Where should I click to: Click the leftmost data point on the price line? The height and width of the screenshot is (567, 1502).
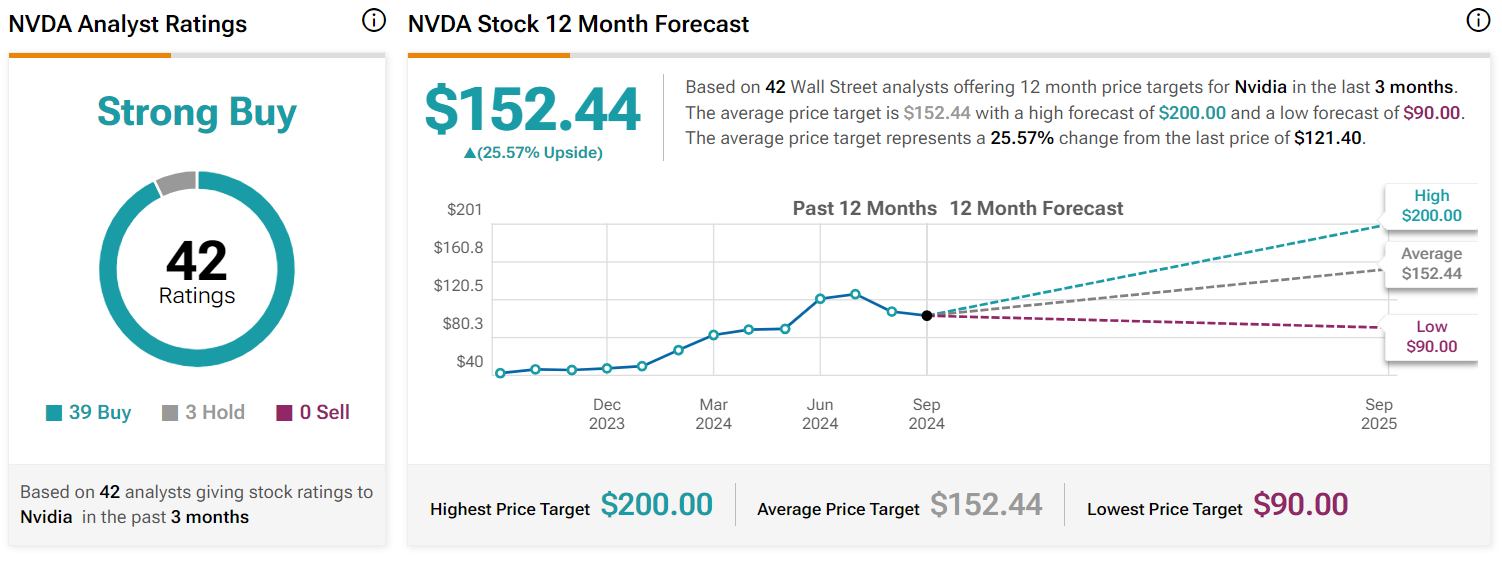coord(500,373)
